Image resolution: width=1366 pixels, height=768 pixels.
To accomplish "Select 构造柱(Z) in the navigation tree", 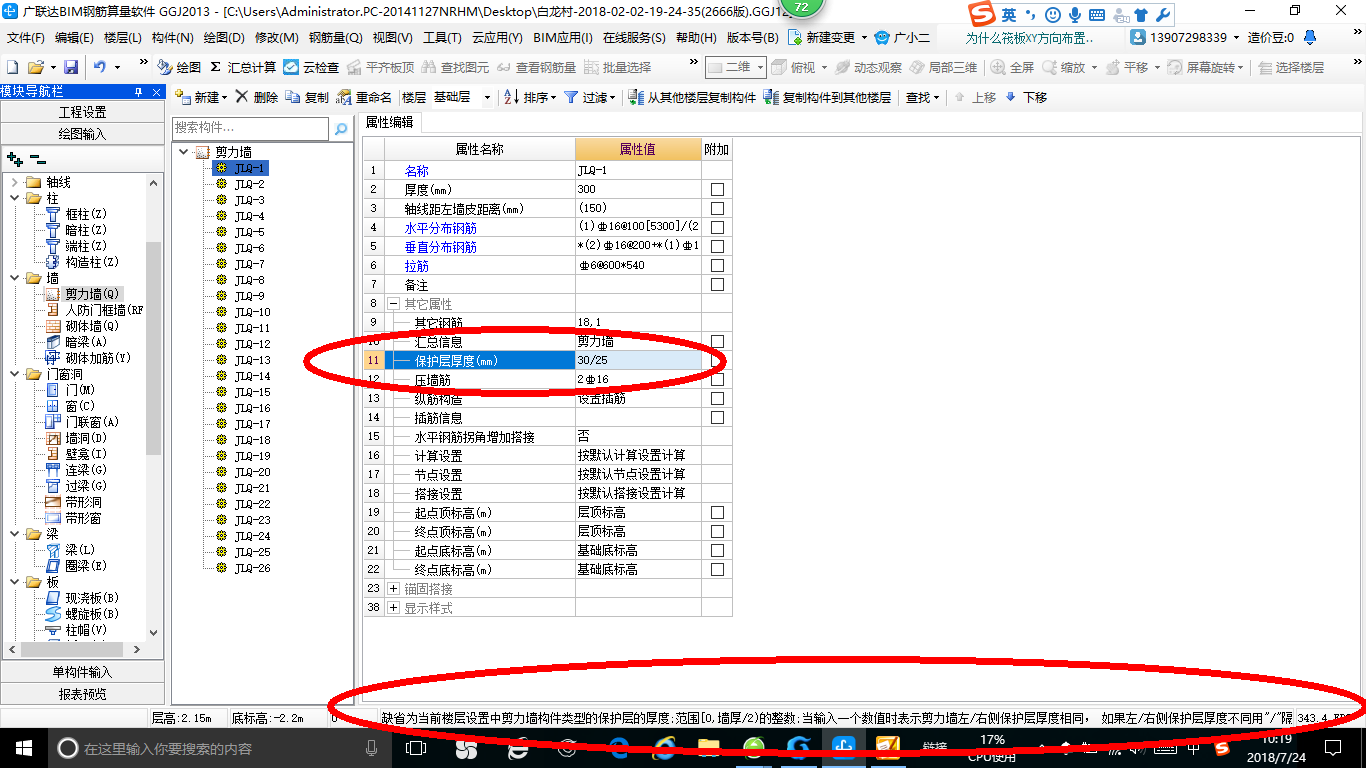I will pos(82,262).
